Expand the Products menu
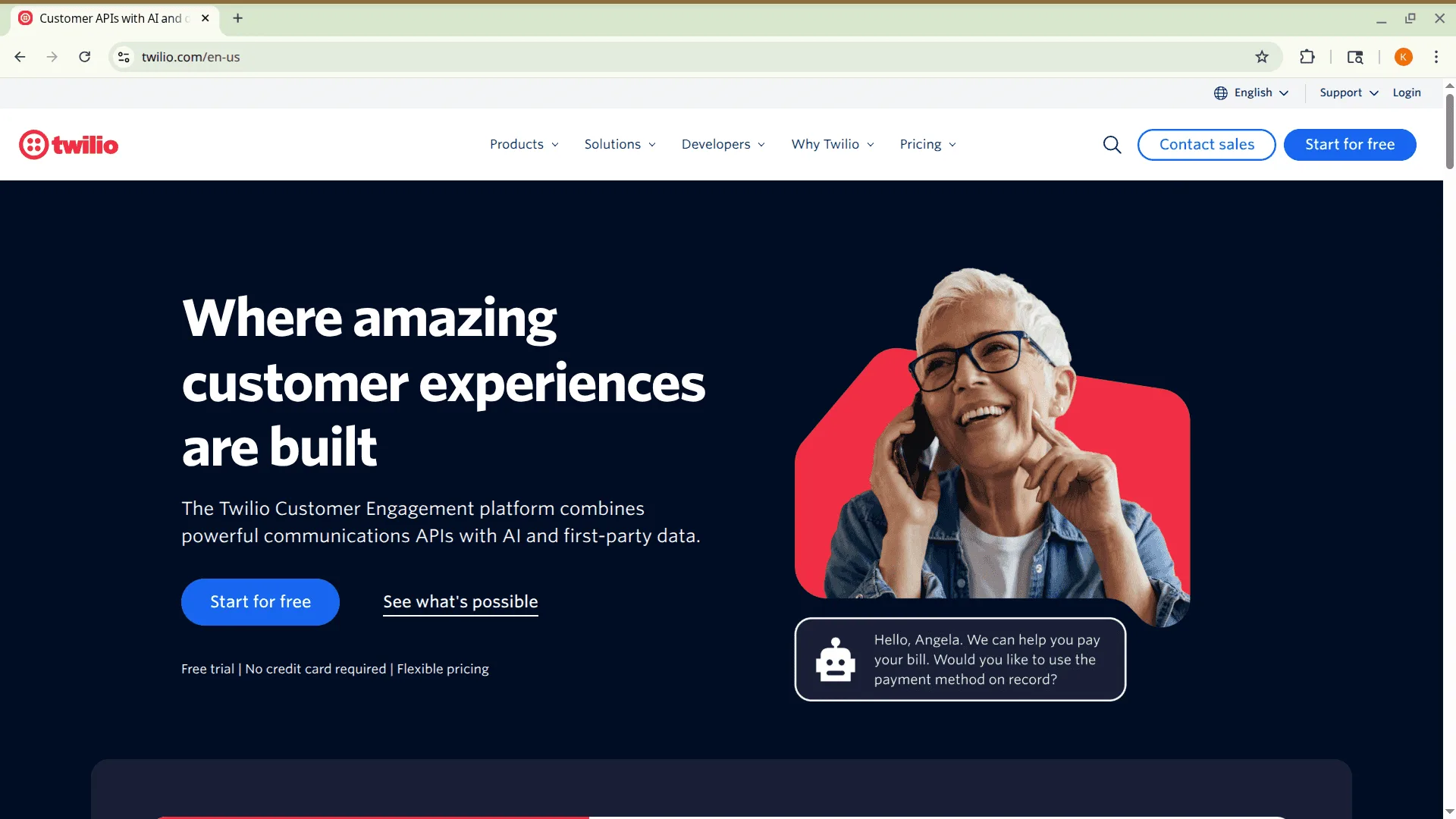1456x819 pixels. 524,144
